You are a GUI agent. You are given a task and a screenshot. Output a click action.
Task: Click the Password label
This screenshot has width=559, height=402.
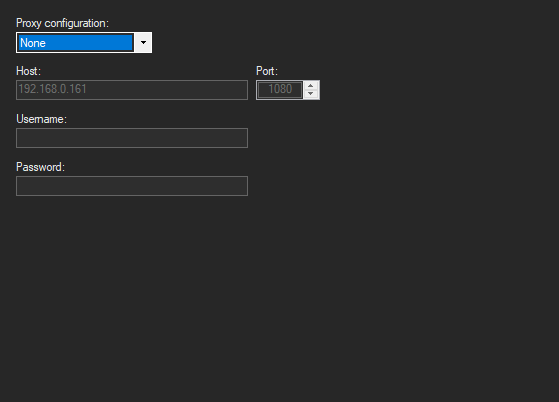[x=40, y=167]
